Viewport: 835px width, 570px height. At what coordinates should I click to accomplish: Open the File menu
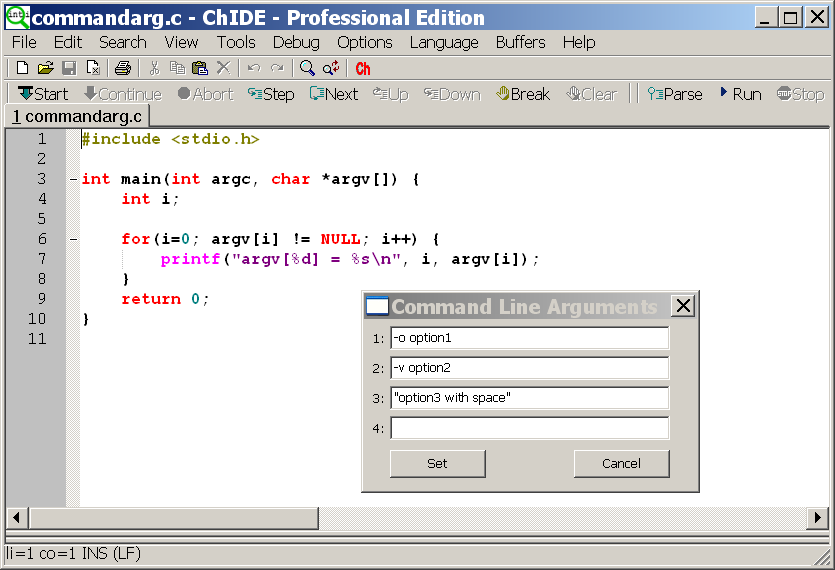[24, 42]
